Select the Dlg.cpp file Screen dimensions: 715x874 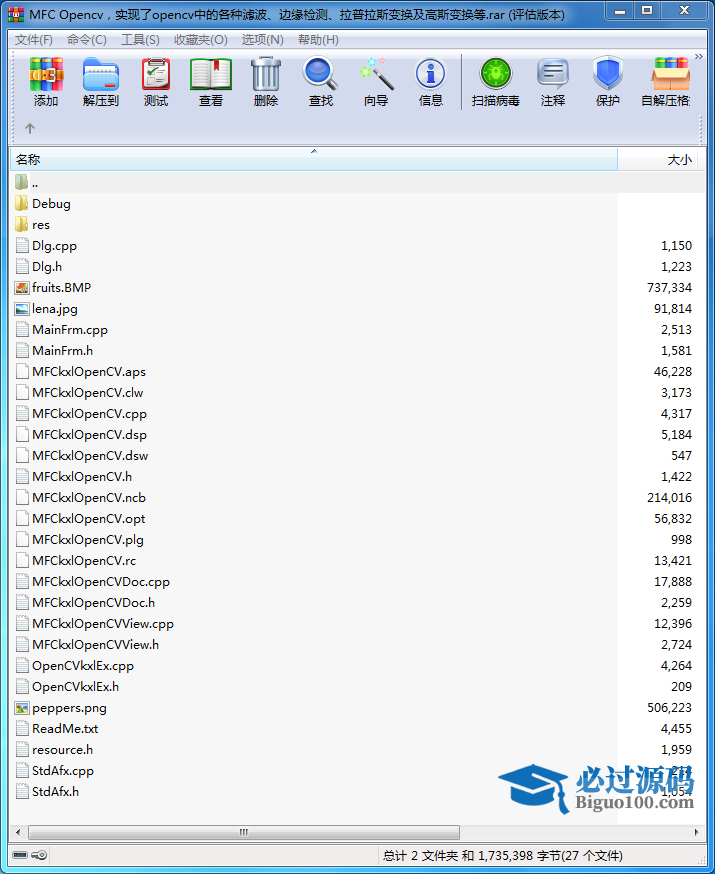tap(54, 246)
